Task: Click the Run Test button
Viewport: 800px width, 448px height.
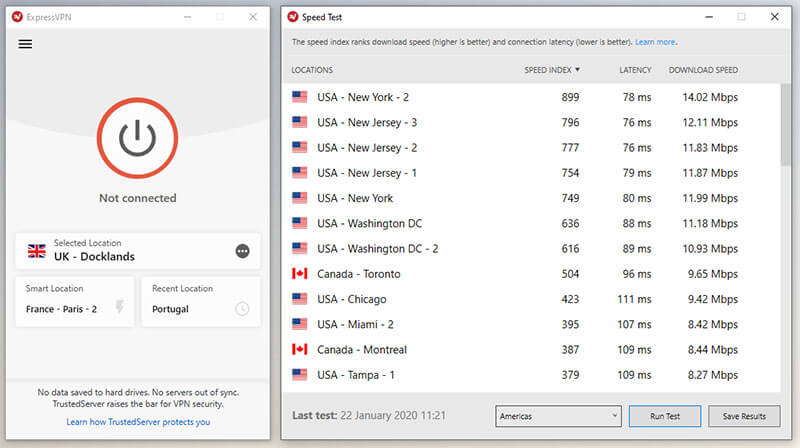Action: coord(665,416)
